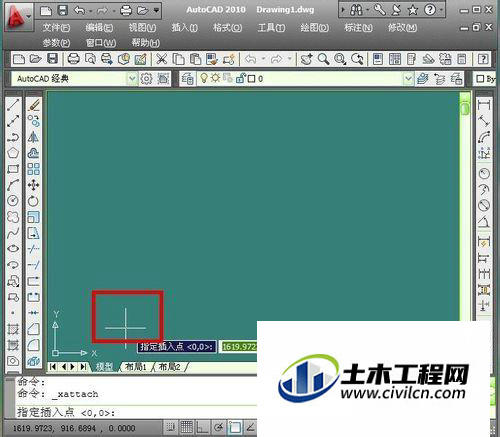Click the InfoCenter binoculars search button
The width and height of the screenshot is (500, 437).
[x=356, y=10]
